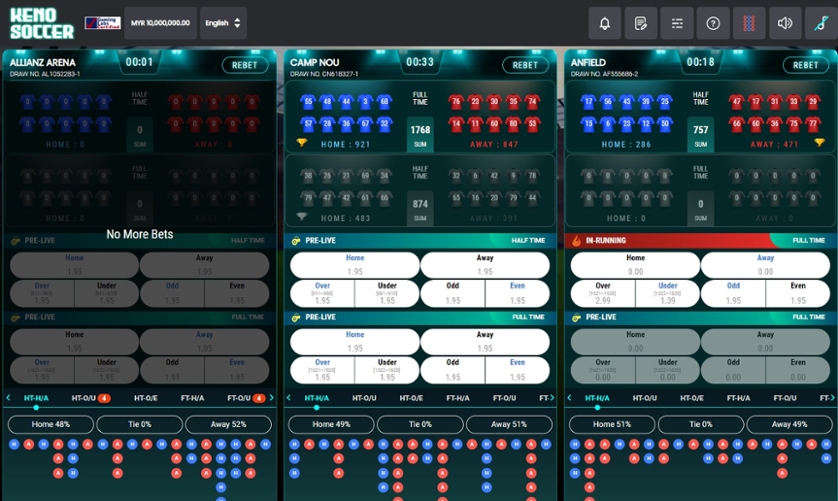Click the MYR 10,000,000.00 balance box
838x501 pixels.
pyautogui.click(x=160, y=23)
